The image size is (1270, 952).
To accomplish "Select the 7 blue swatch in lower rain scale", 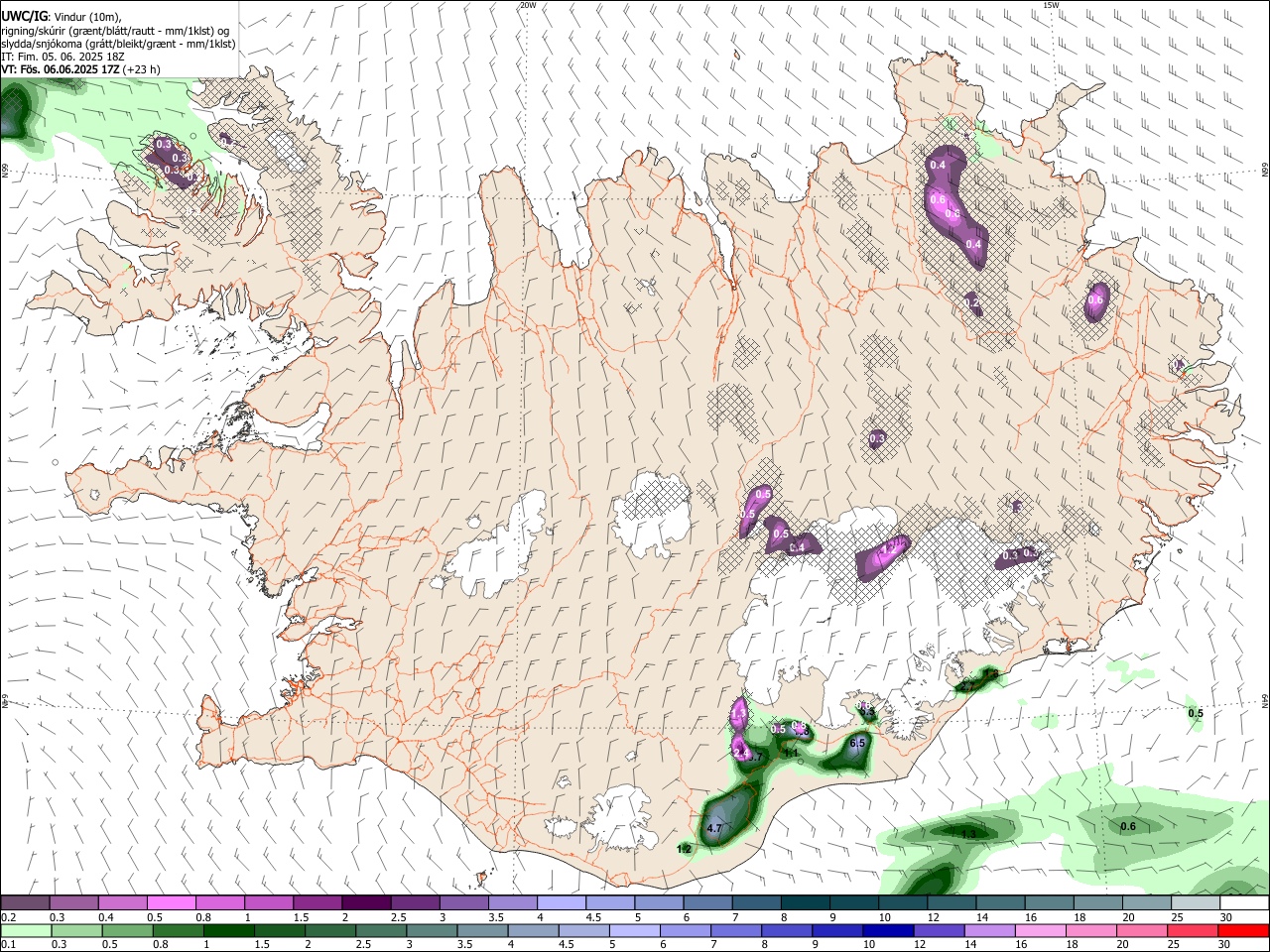I will [736, 930].
